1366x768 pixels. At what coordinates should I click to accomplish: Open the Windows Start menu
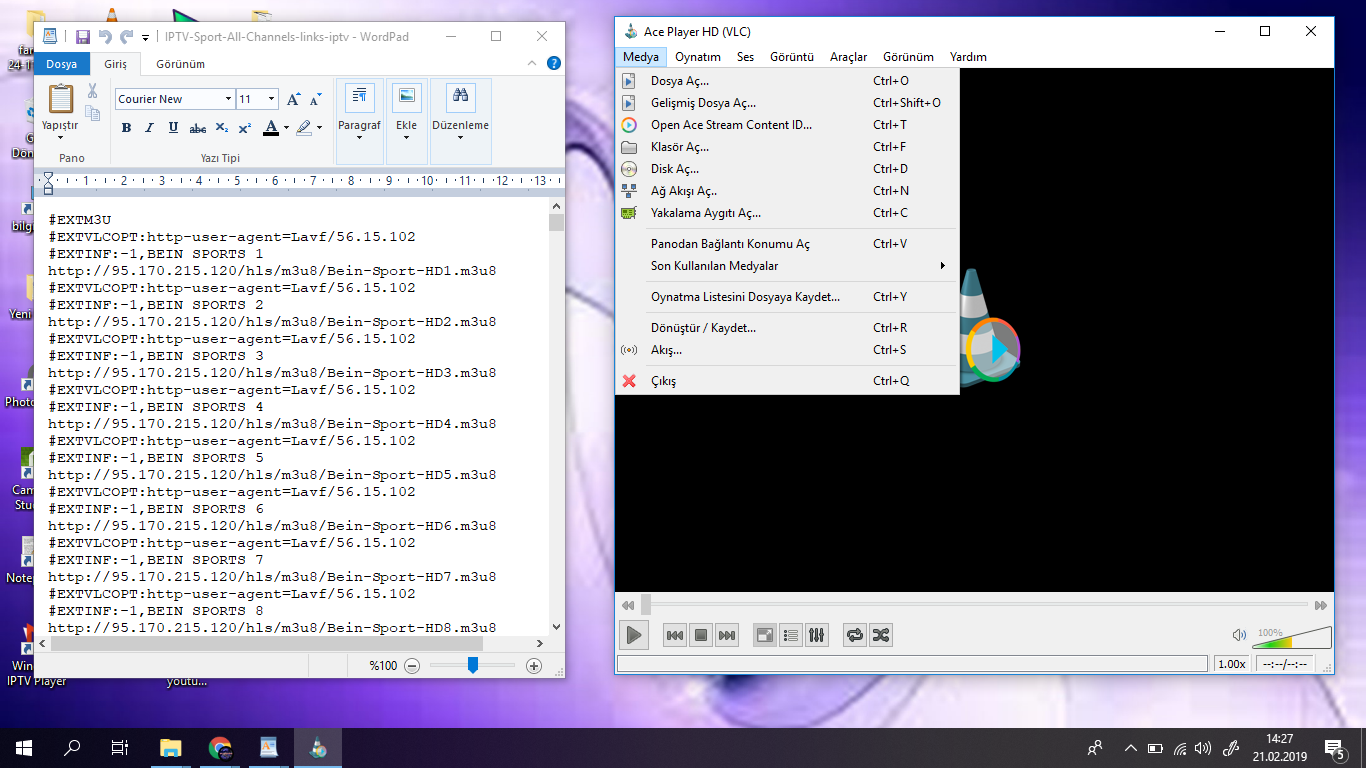24,747
